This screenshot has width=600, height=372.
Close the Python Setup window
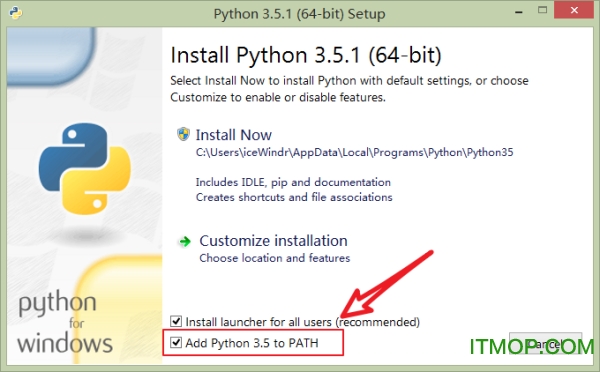574,11
